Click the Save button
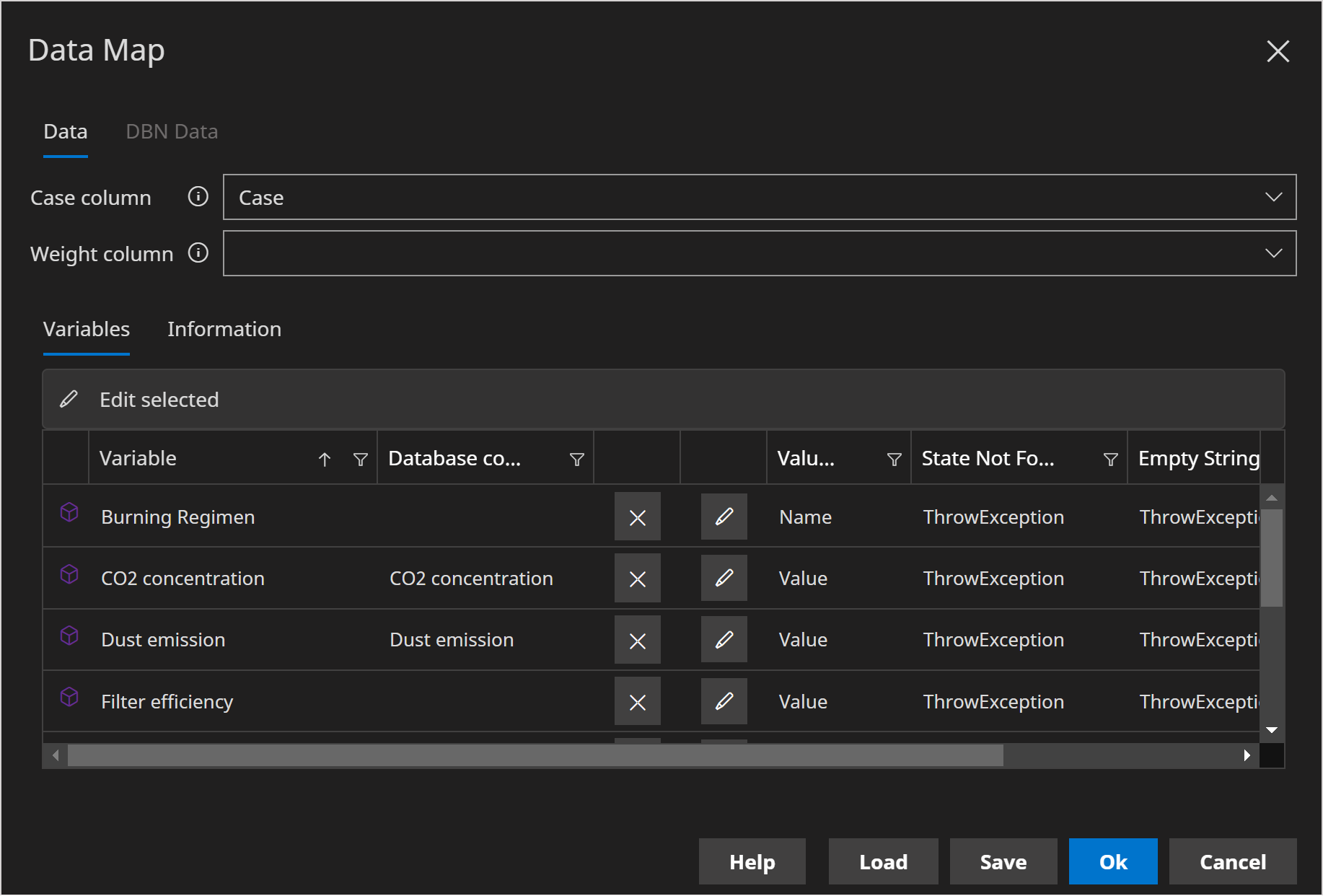1323x896 pixels. click(1003, 861)
